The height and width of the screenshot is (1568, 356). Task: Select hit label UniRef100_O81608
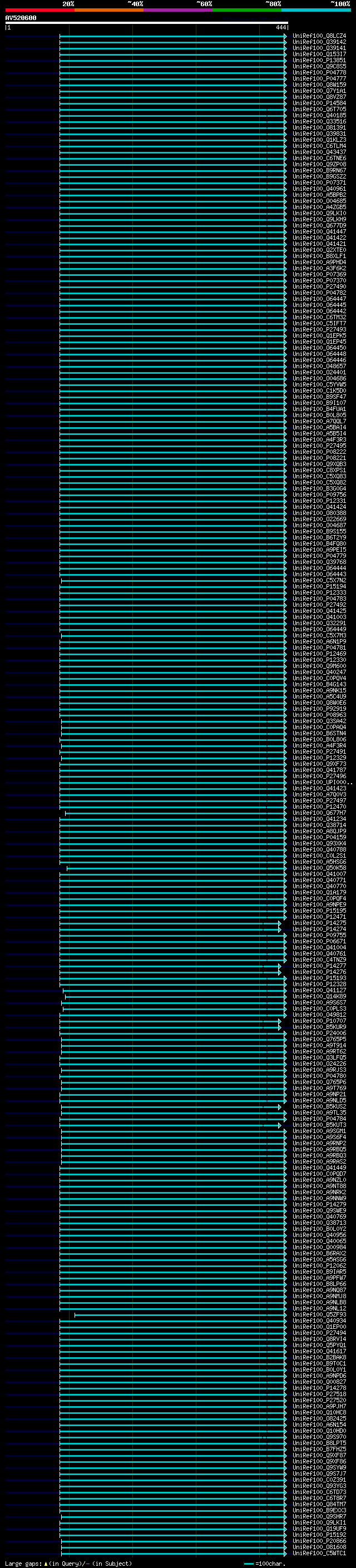tap(319, 1547)
